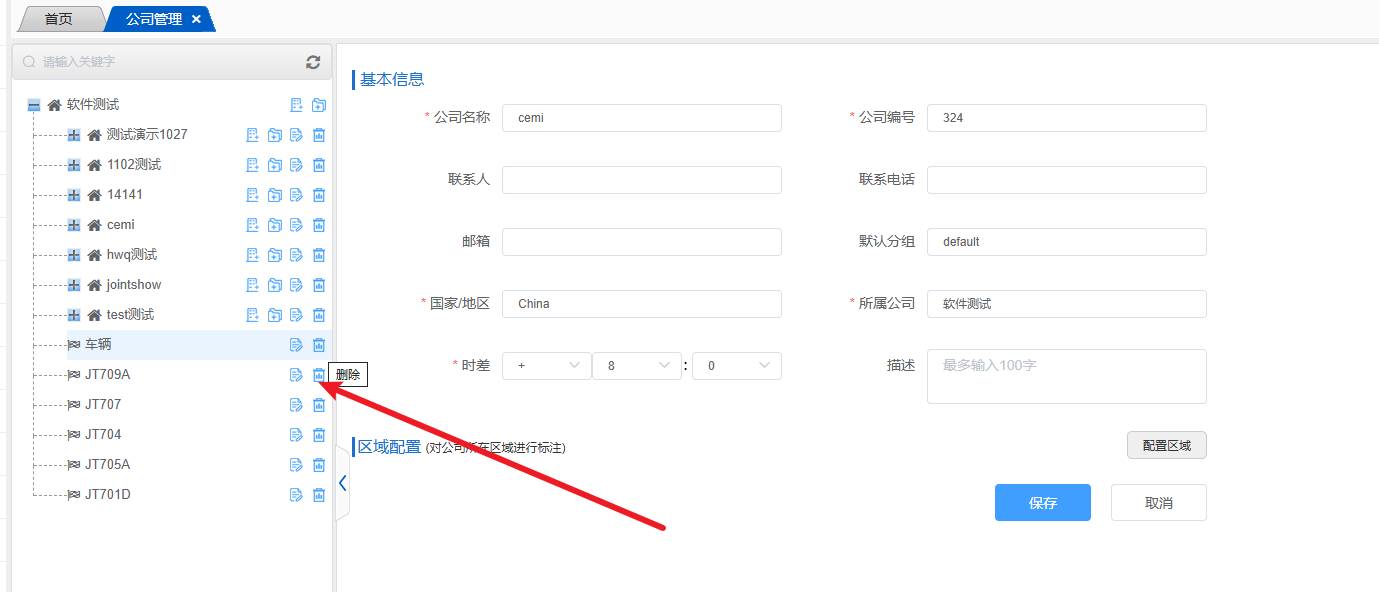
Task: Expand the test测试 tree node
Action: point(74,315)
